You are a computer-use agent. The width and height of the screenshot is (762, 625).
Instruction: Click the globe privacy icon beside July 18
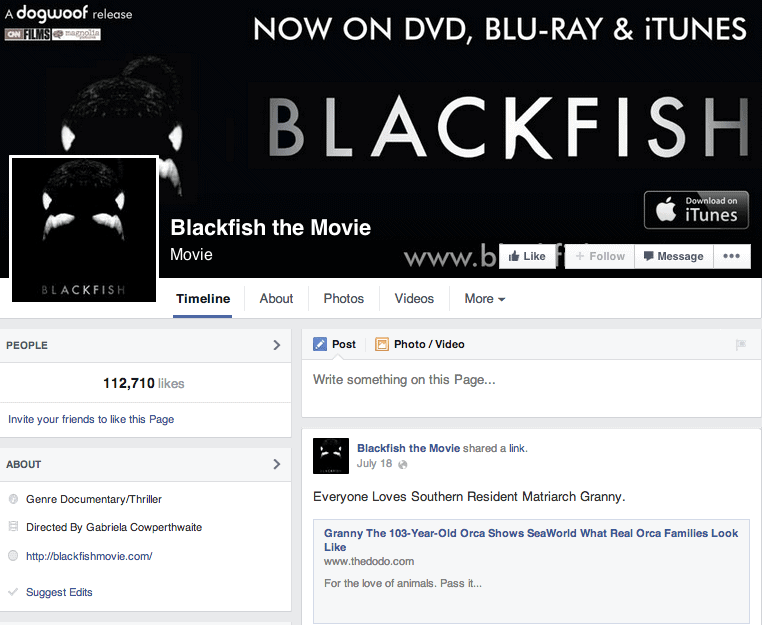(x=402, y=465)
